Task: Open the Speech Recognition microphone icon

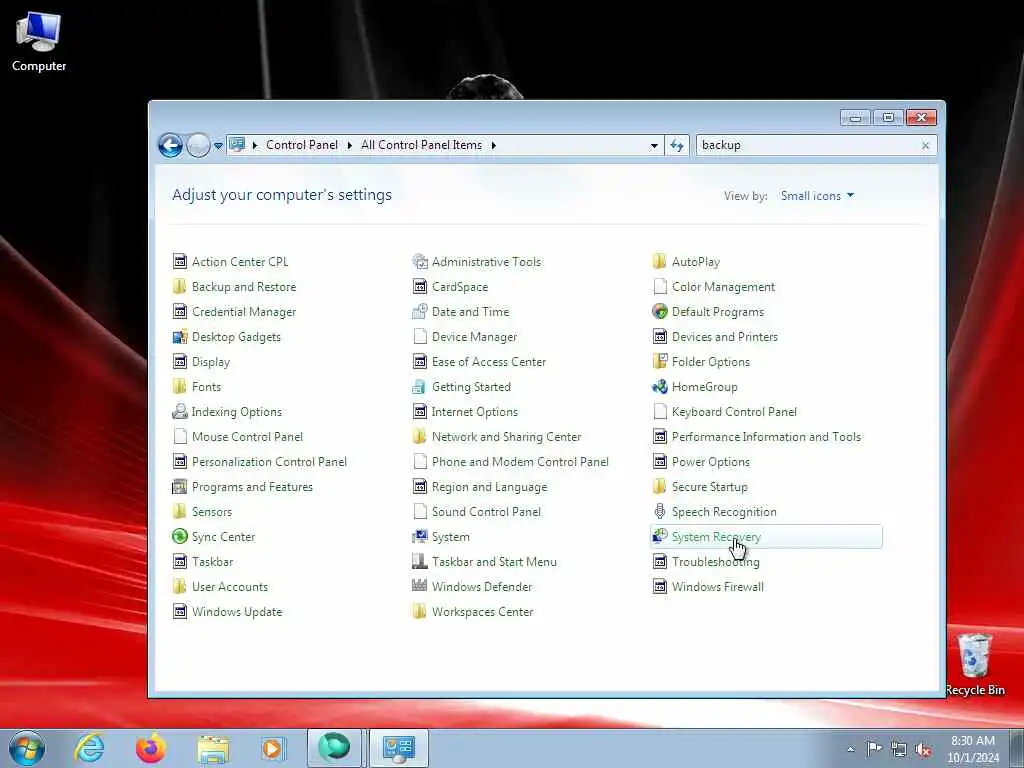Action: pyautogui.click(x=660, y=511)
